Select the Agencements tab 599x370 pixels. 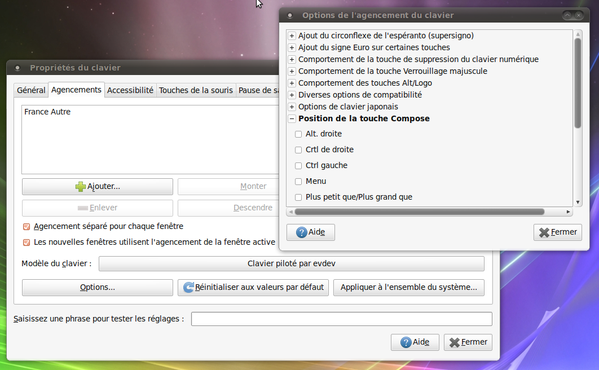[76, 90]
